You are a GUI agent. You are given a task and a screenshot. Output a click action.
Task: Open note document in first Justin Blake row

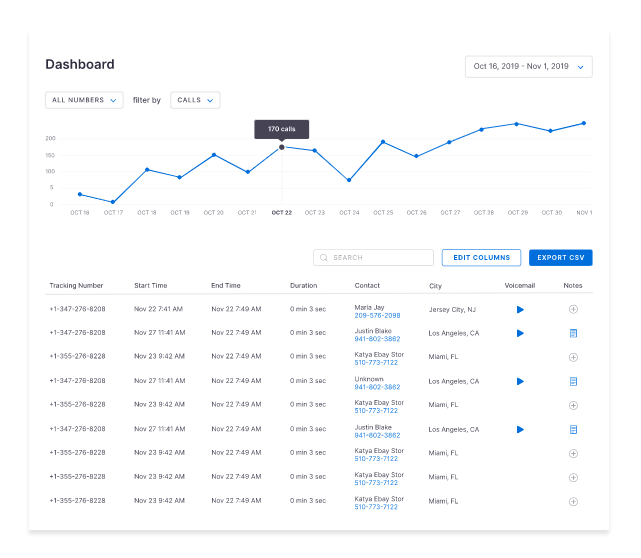(x=573, y=333)
